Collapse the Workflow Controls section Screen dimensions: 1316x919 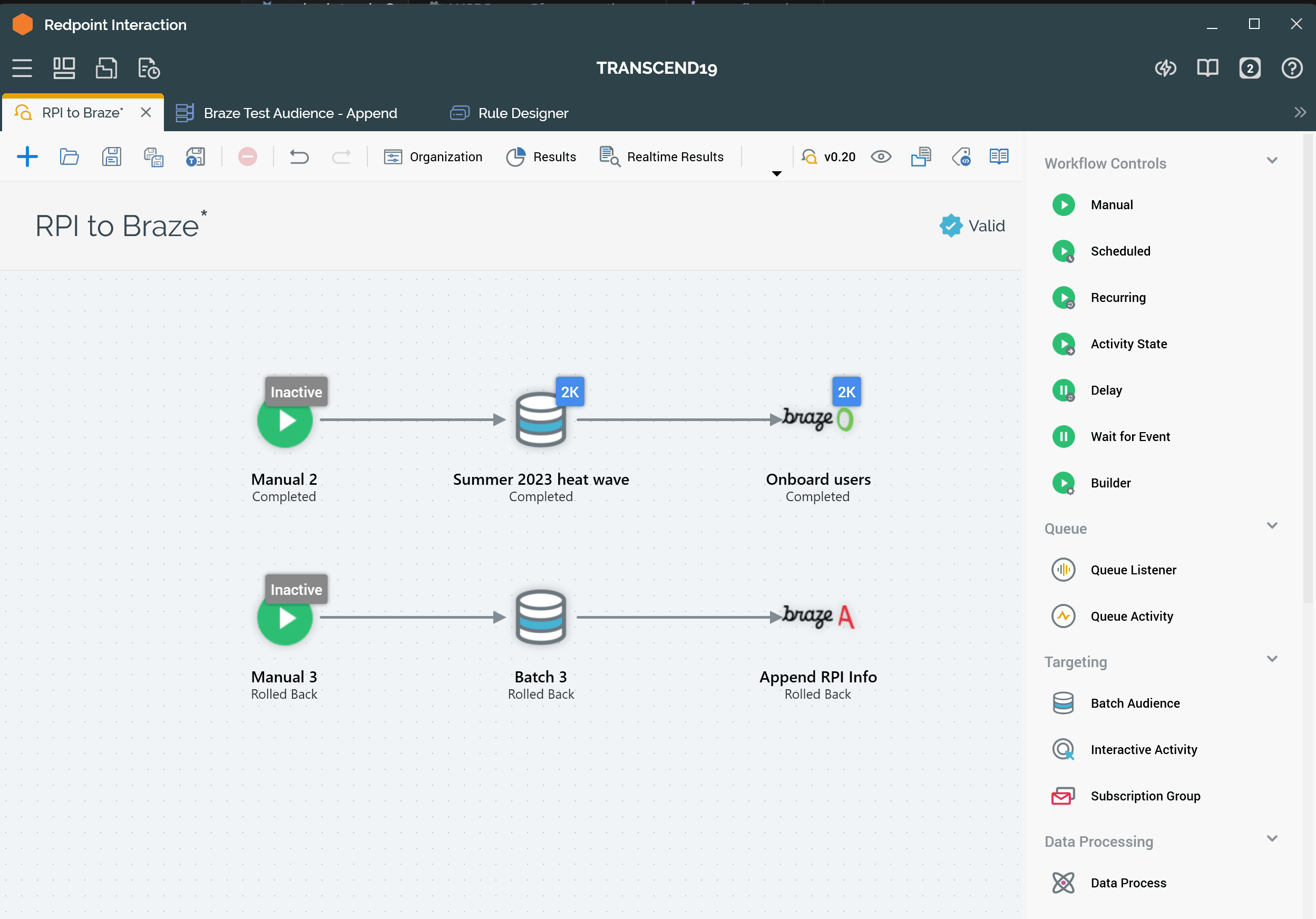[x=1271, y=161]
